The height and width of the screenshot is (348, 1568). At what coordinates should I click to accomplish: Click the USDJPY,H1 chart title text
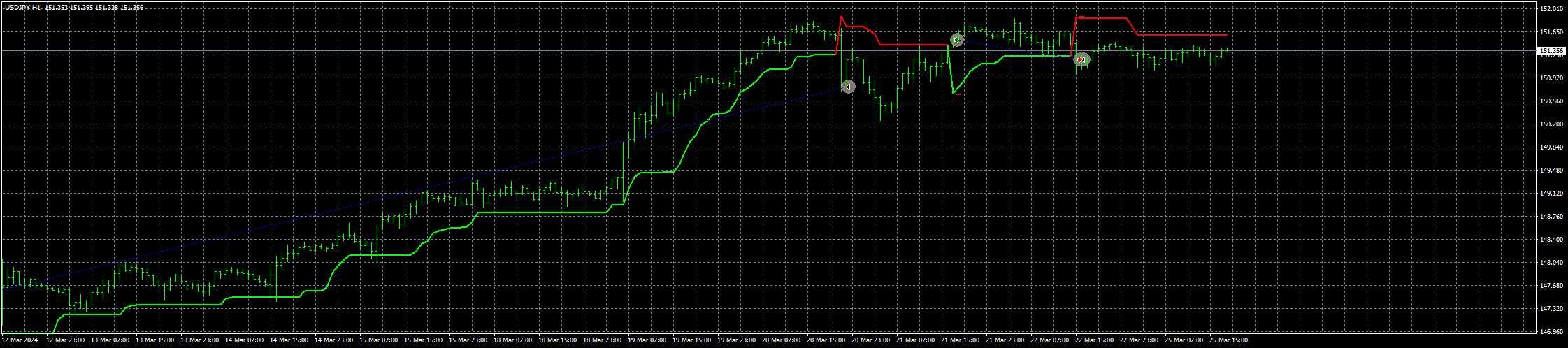22,7
